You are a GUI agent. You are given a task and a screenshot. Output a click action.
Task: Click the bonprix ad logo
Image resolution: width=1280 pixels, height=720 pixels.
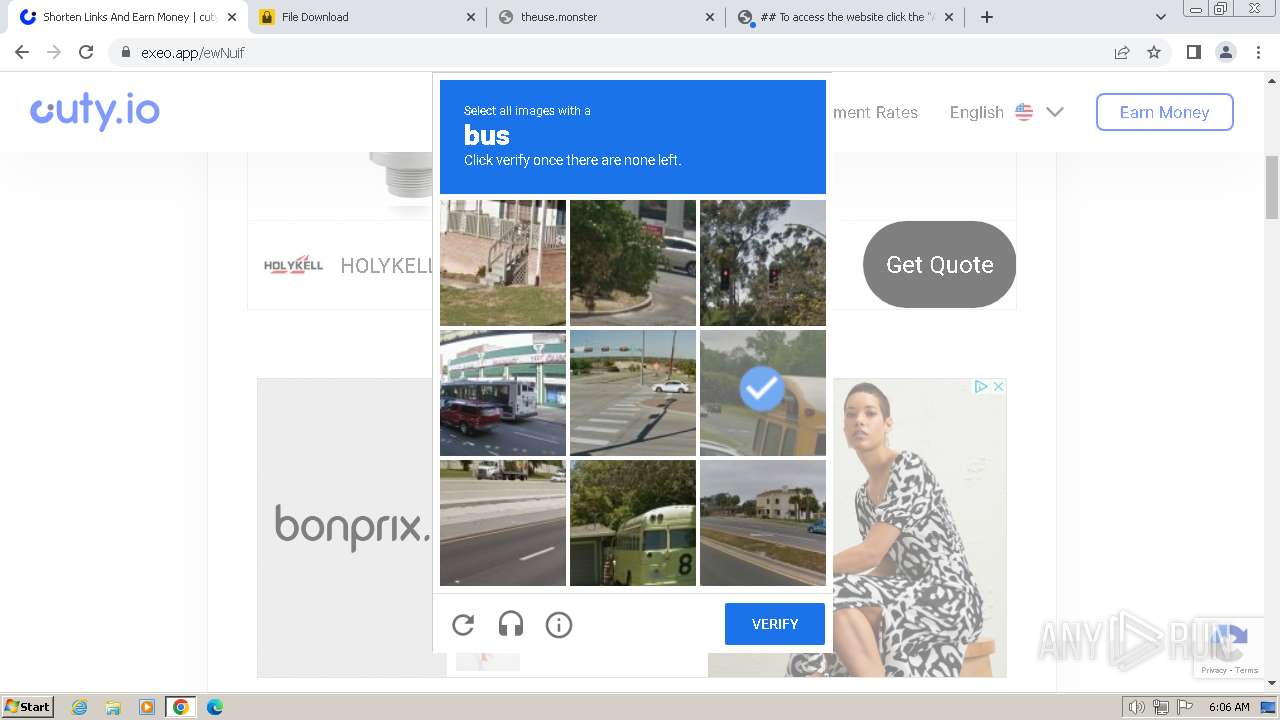pos(352,527)
